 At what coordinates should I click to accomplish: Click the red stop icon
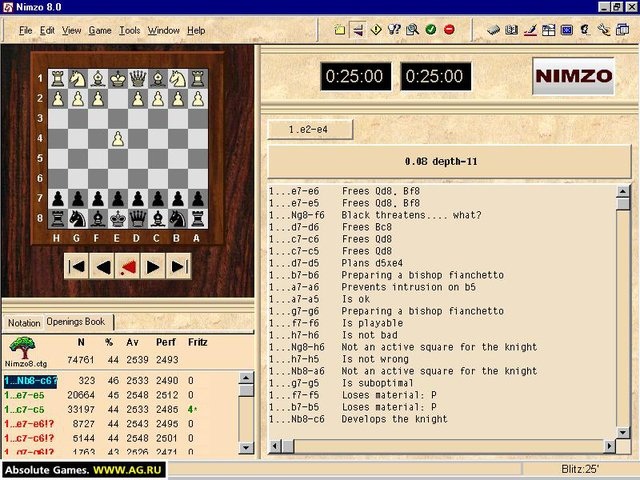click(449, 29)
